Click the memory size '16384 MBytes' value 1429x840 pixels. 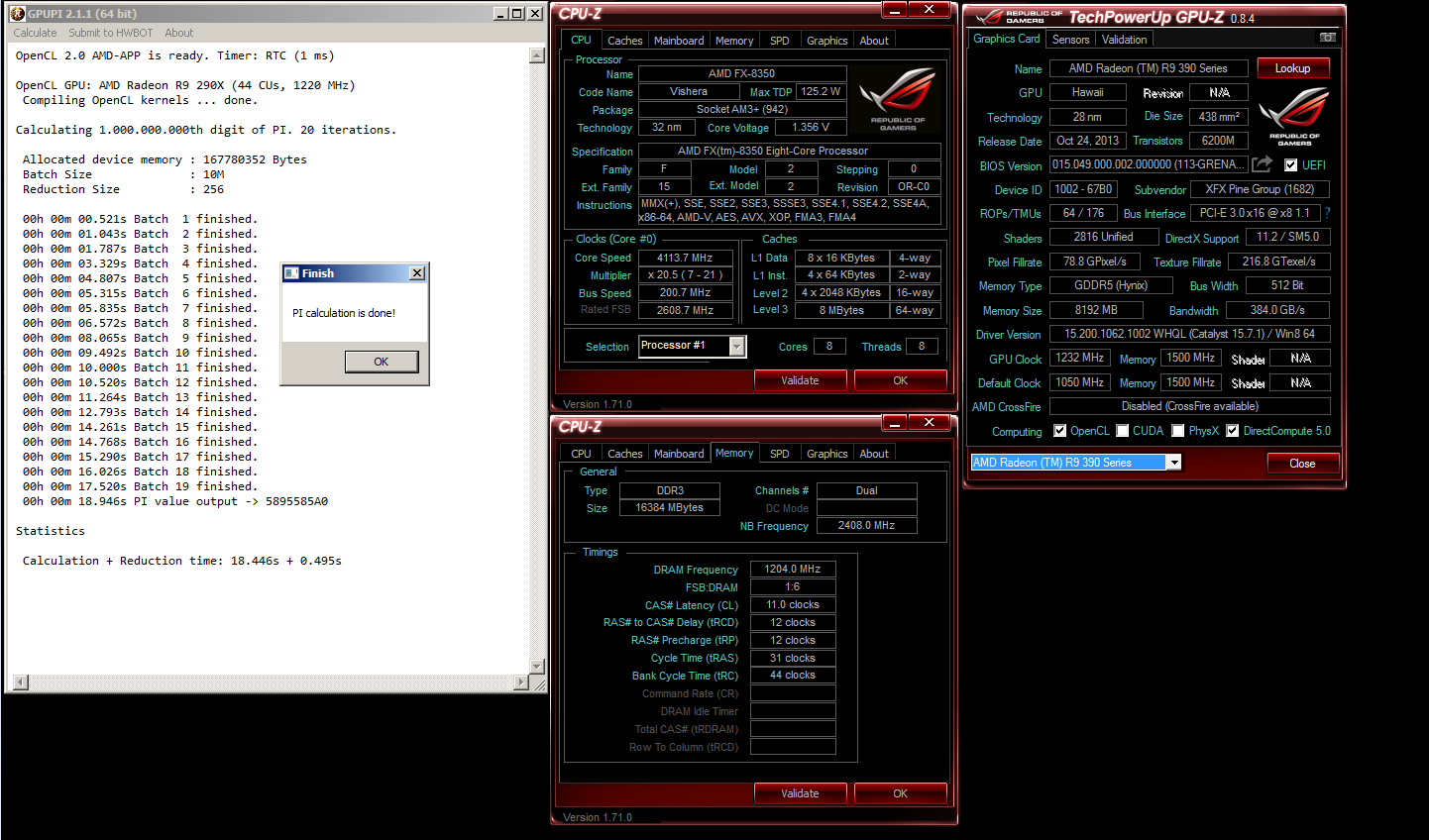pos(670,507)
